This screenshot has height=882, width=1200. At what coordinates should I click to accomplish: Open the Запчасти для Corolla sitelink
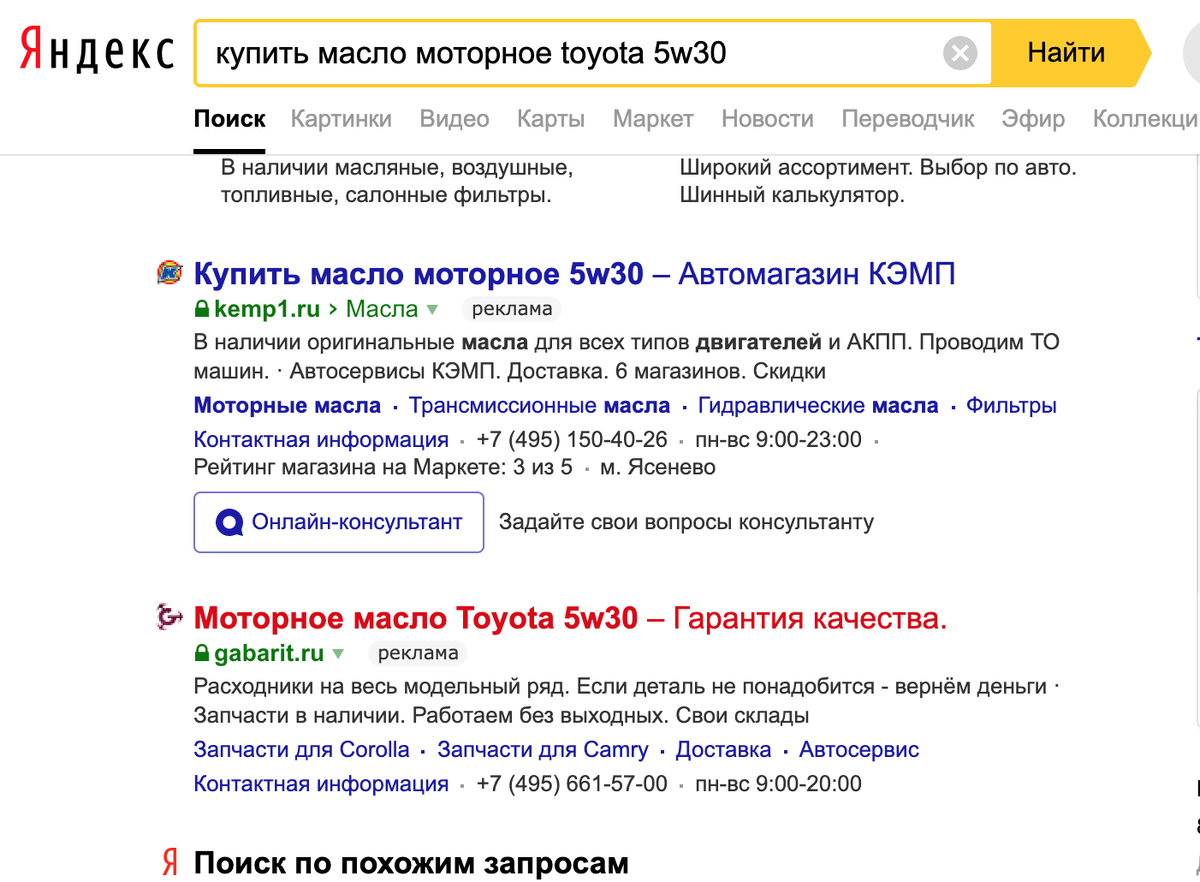coord(302,750)
